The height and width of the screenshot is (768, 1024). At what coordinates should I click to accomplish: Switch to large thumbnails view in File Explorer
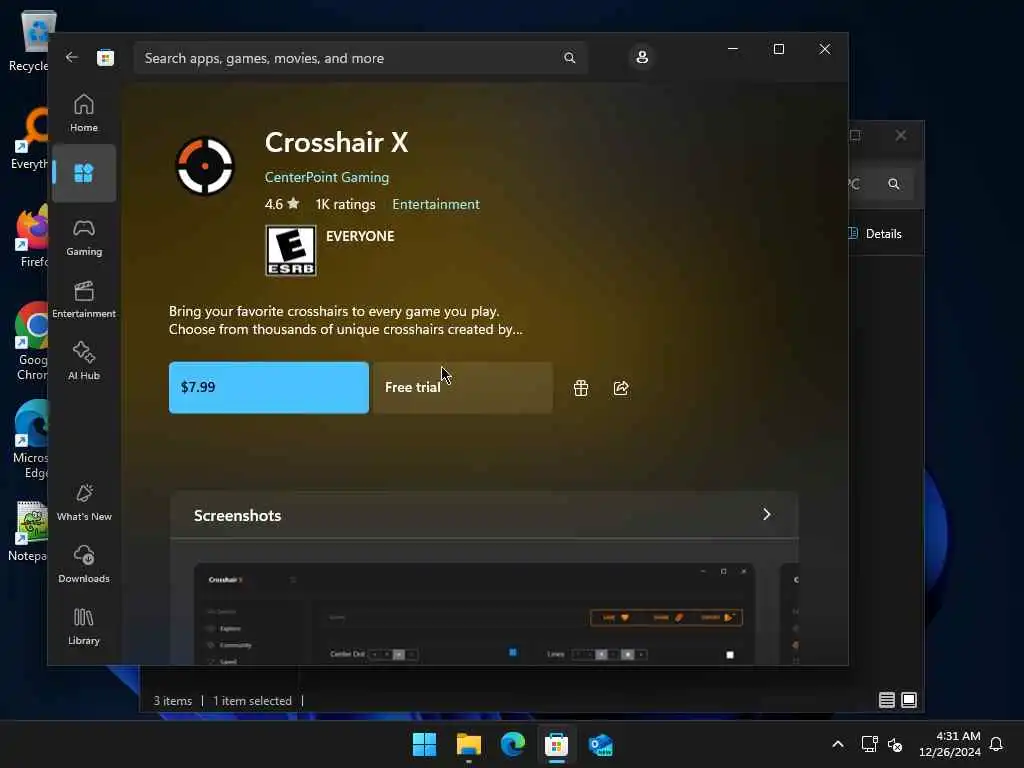[908, 700]
